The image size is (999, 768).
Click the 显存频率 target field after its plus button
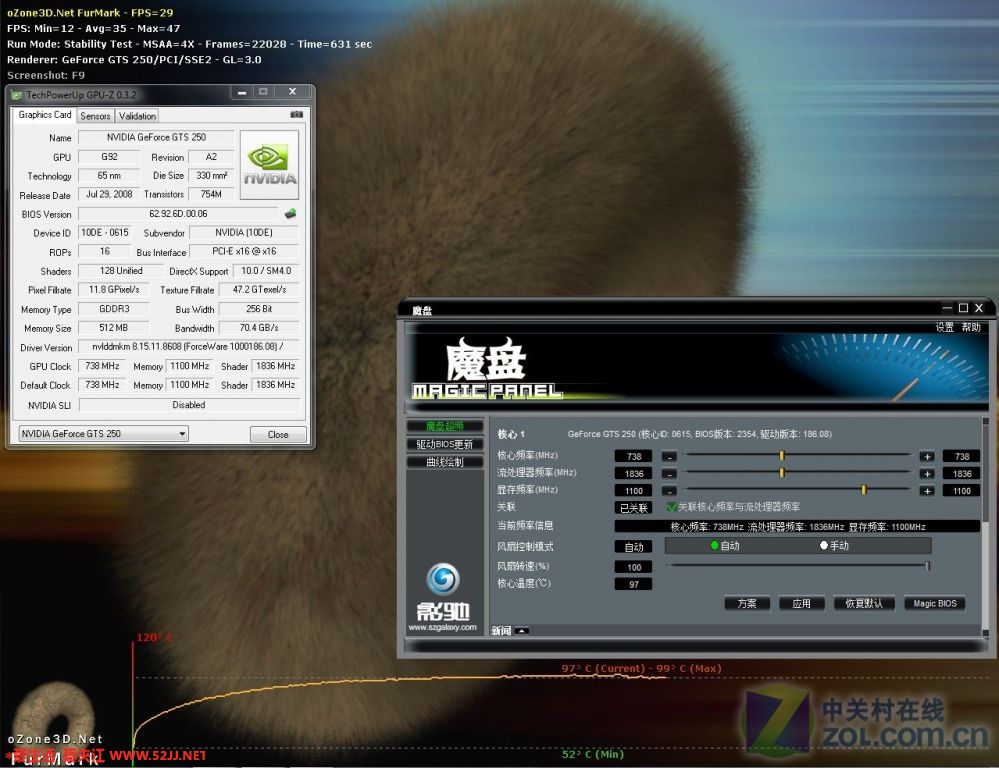962,491
